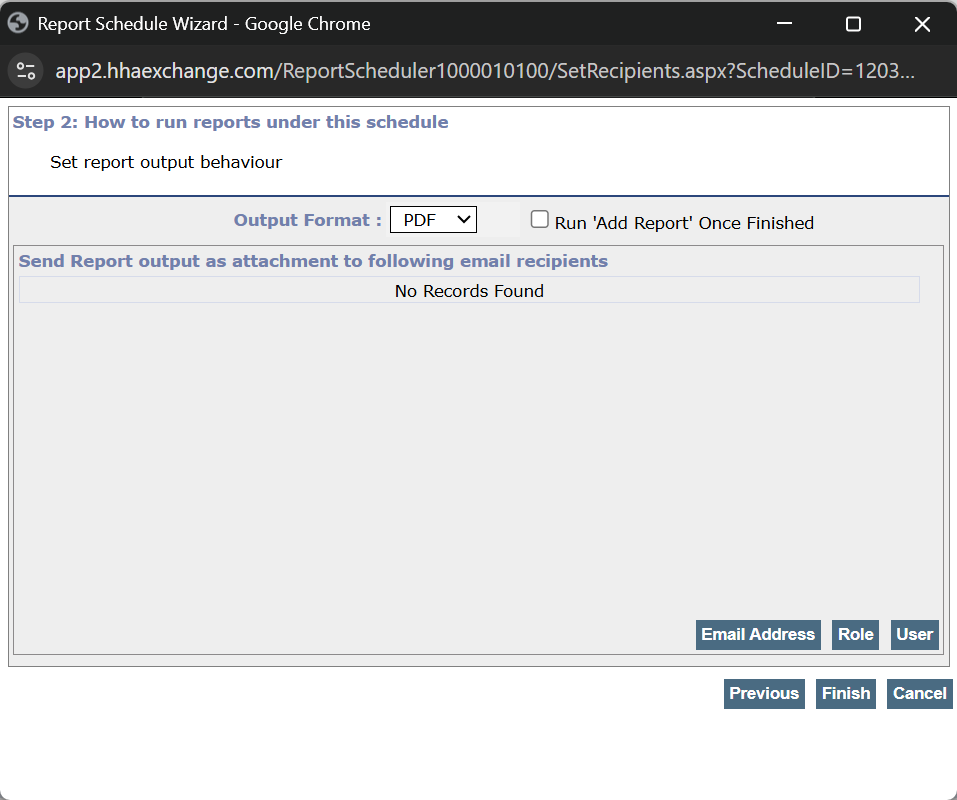Cancel the report schedule wizard
Screen dimensions: 957x800
coord(919,693)
